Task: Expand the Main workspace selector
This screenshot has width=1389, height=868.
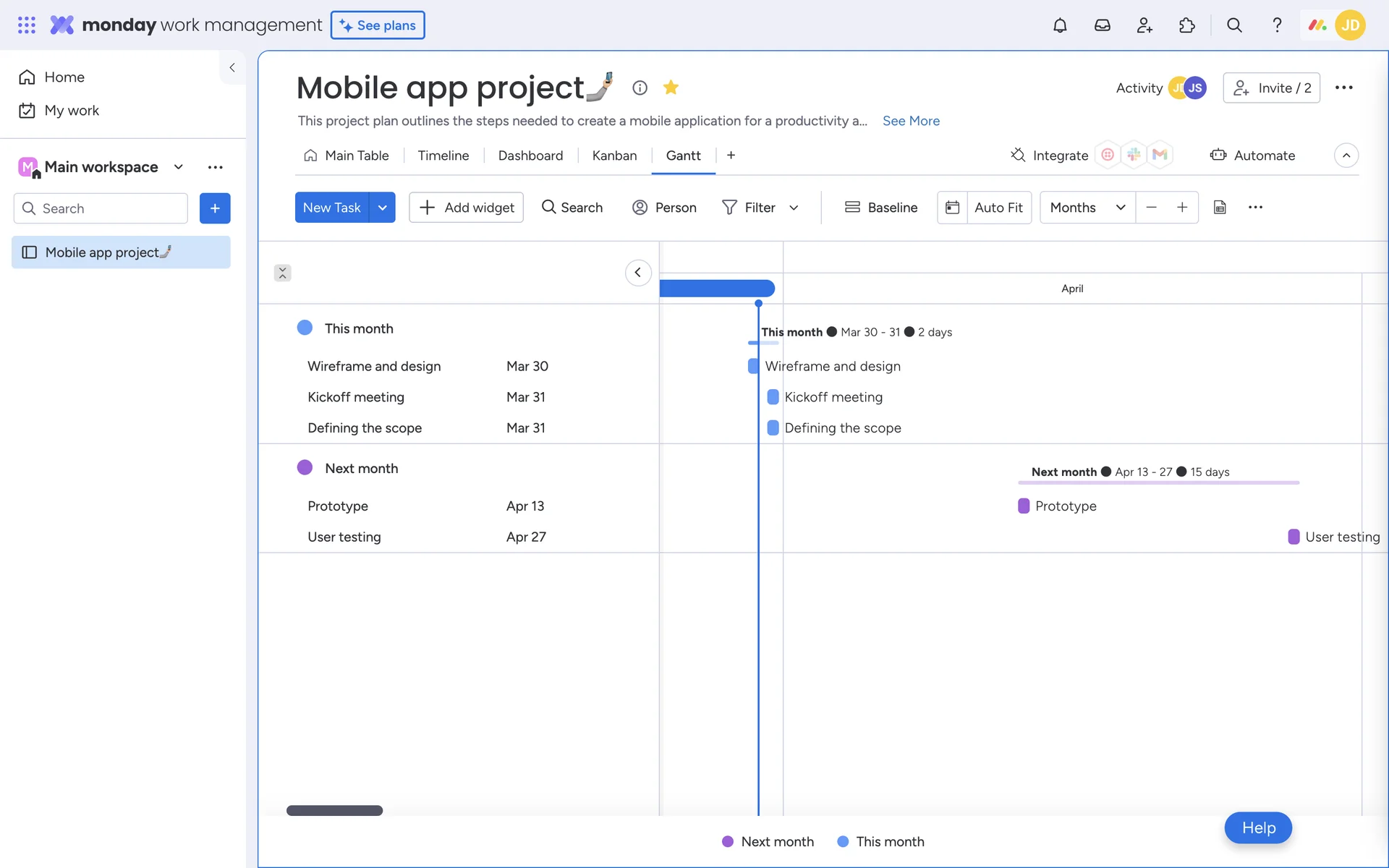Action: coord(178,167)
